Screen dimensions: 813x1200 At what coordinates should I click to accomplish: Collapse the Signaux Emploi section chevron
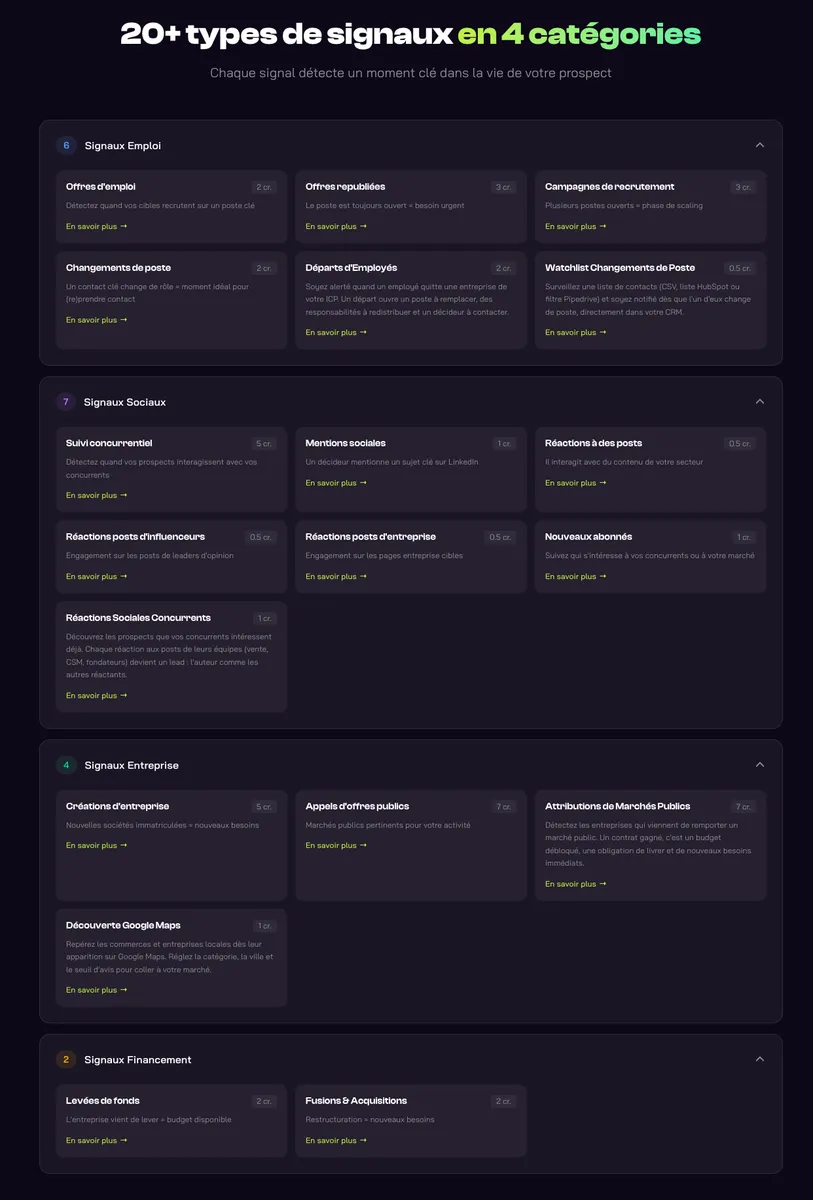coord(760,145)
